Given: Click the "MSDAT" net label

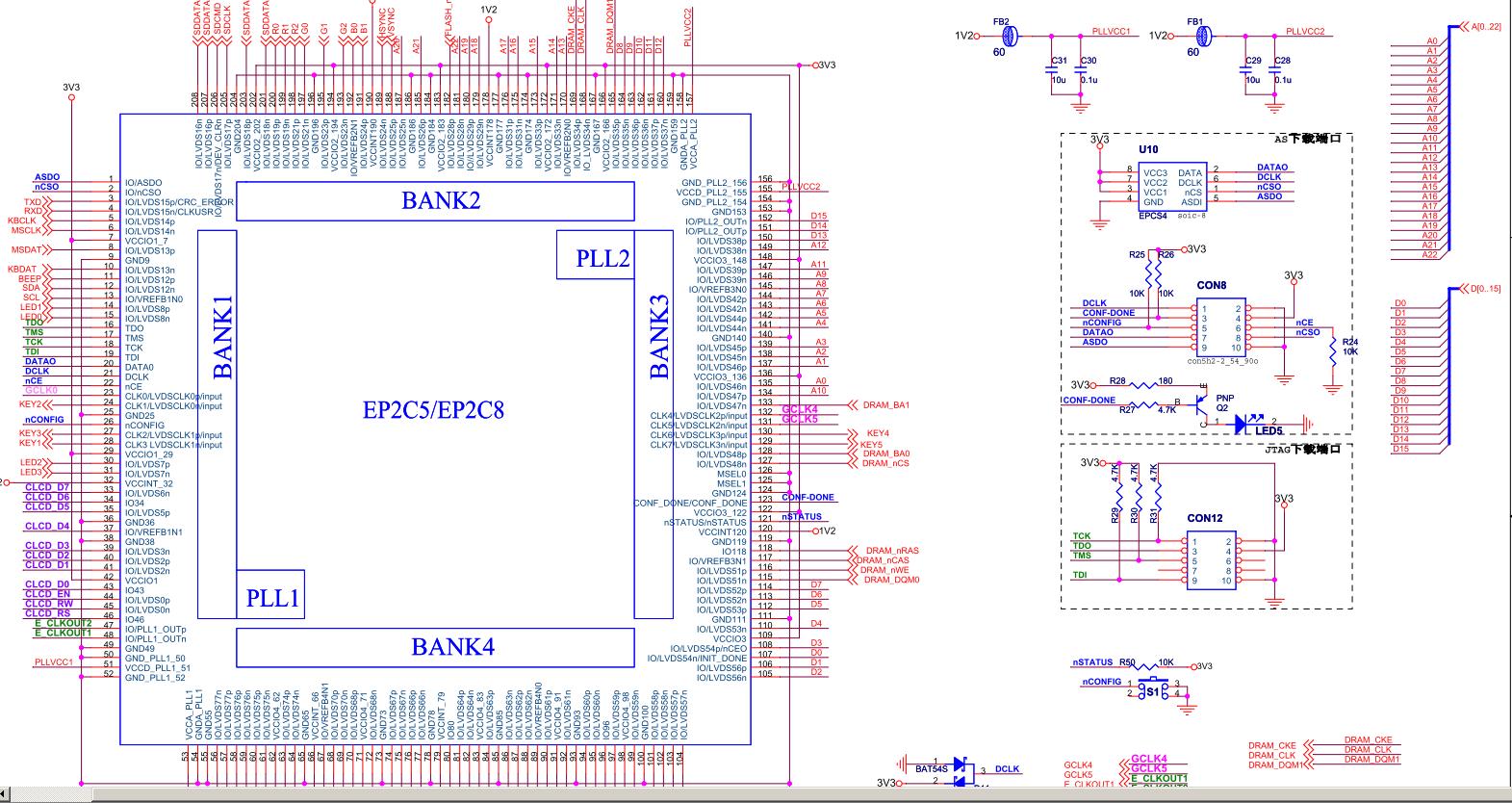Looking at the screenshot, I should coord(28,249).
